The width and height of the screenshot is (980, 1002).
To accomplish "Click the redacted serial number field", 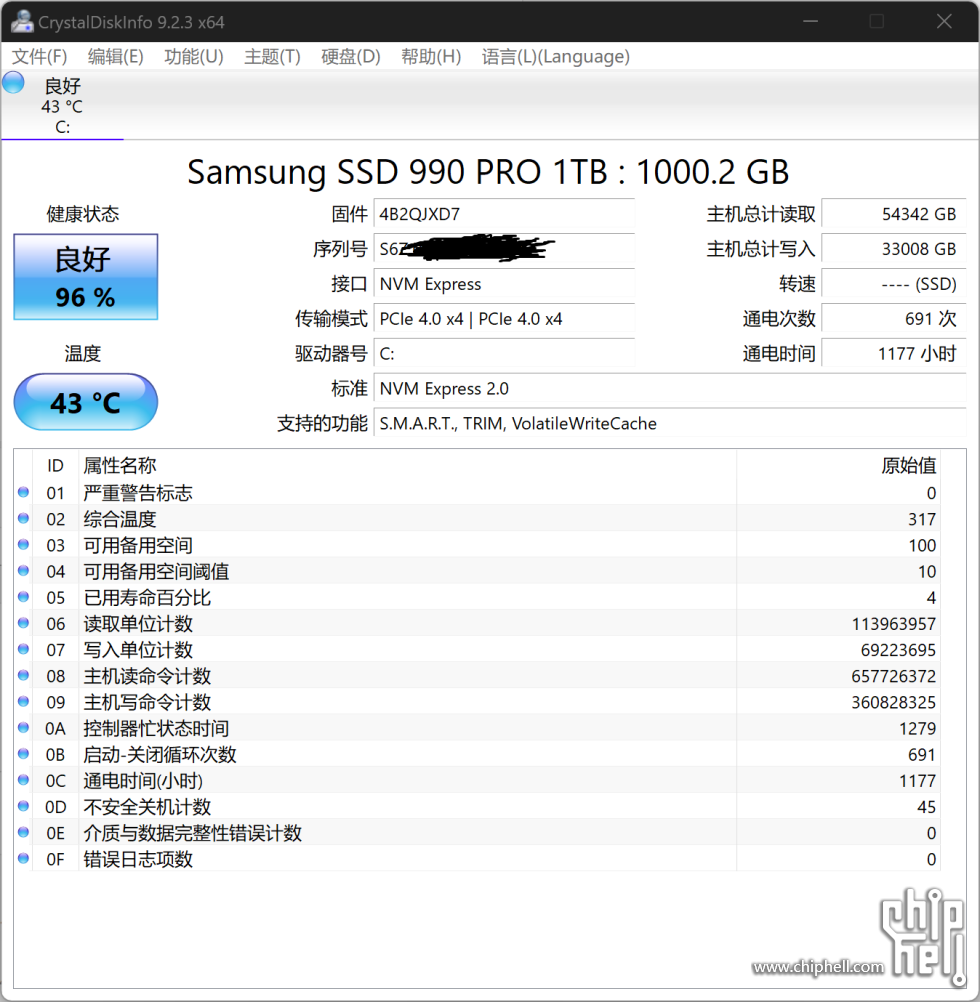I will (x=504, y=249).
